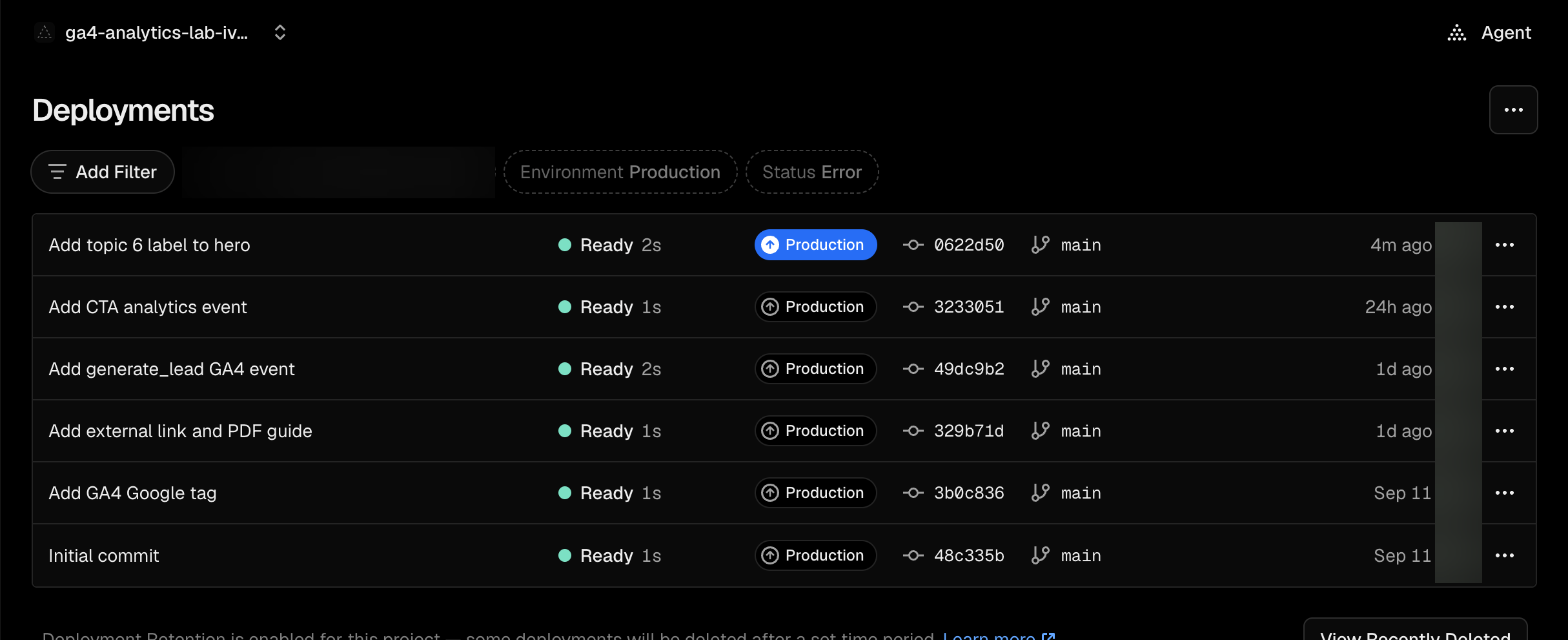
Task: Open the 'Add CTA analytics event' deployment
Action: point(148,307)
